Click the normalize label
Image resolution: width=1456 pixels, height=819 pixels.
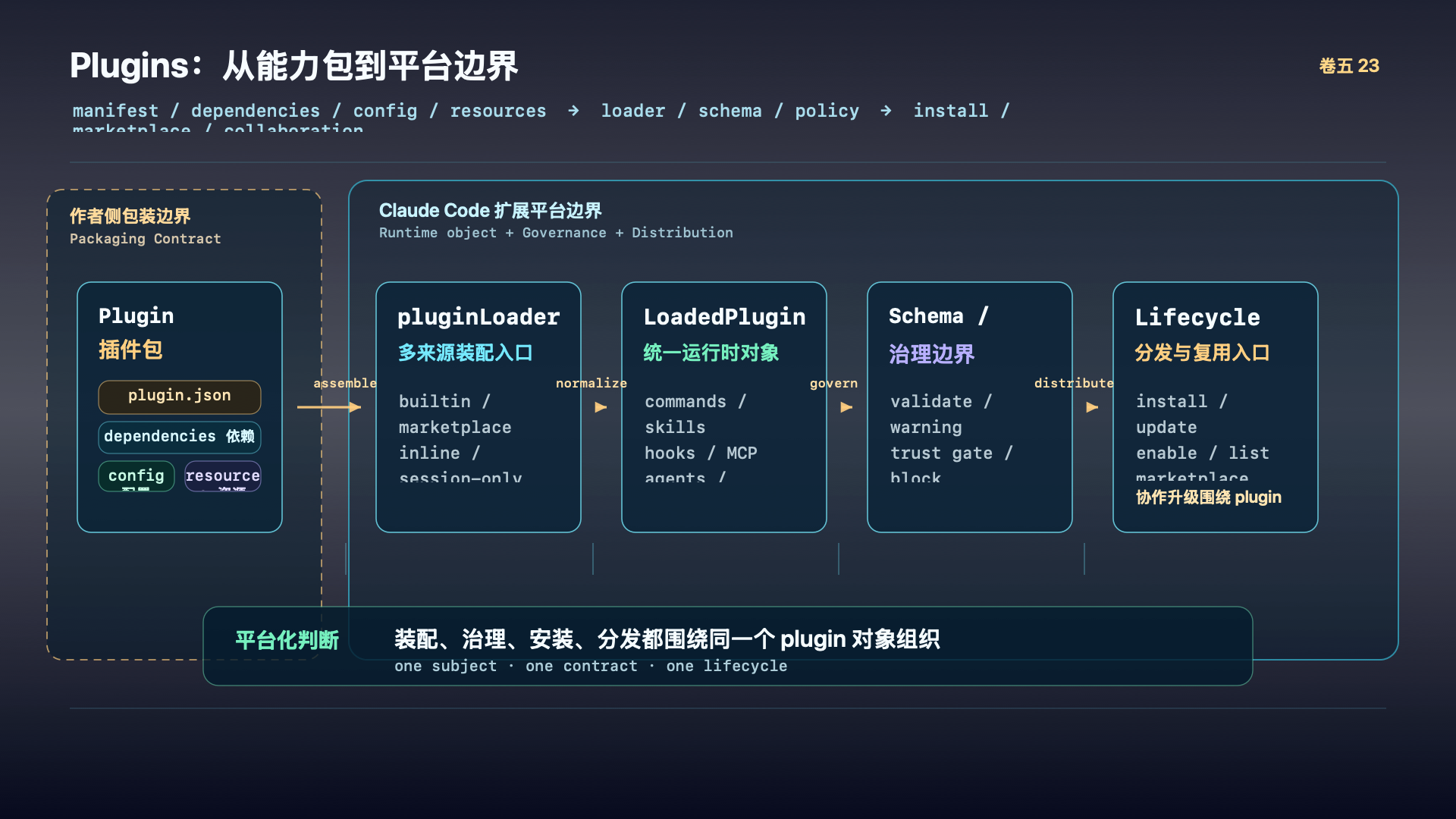tap(591, 383)
